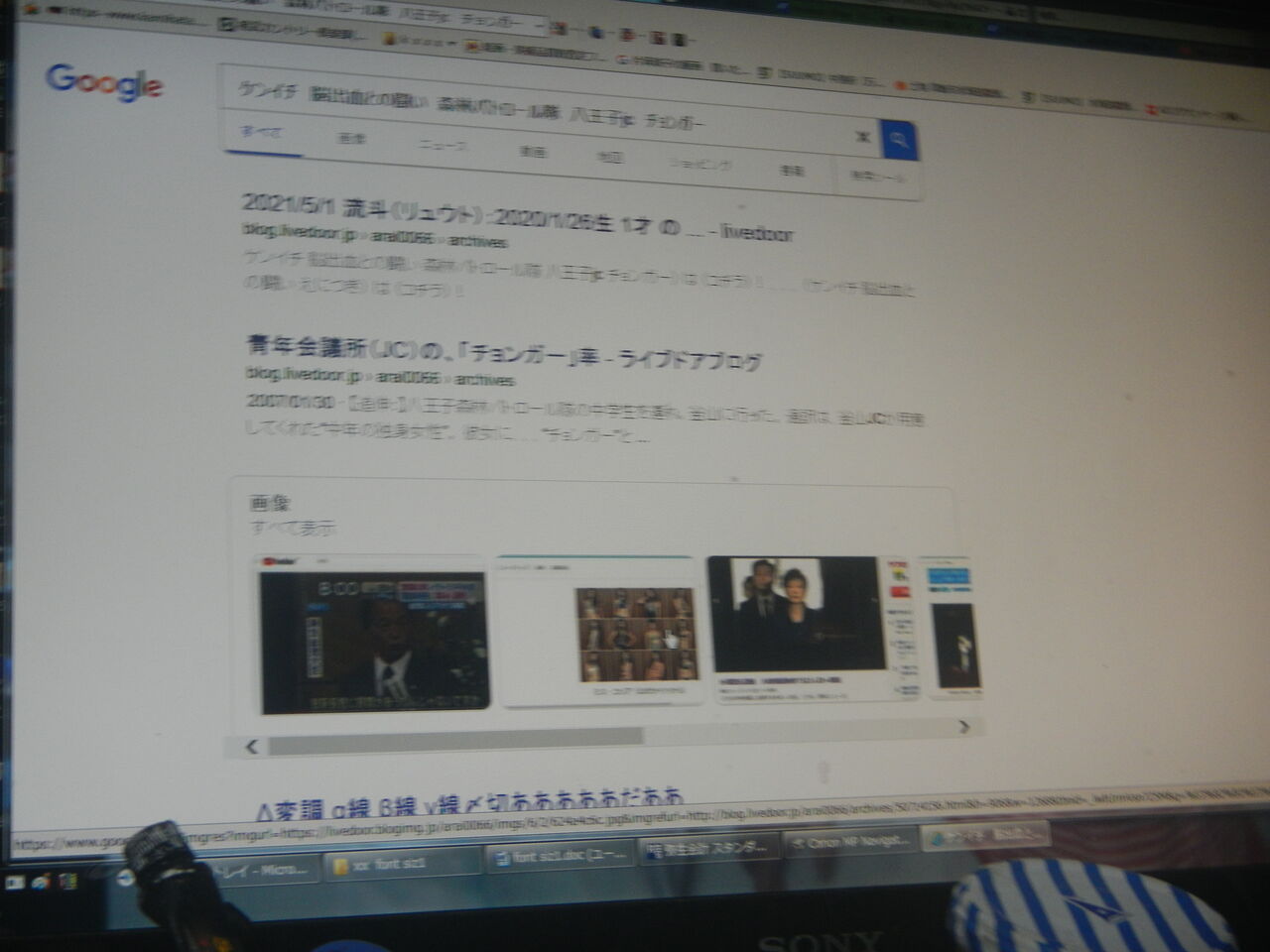1270x952 pixels.
Task: Click the Google logo
Action: (104, 82)
